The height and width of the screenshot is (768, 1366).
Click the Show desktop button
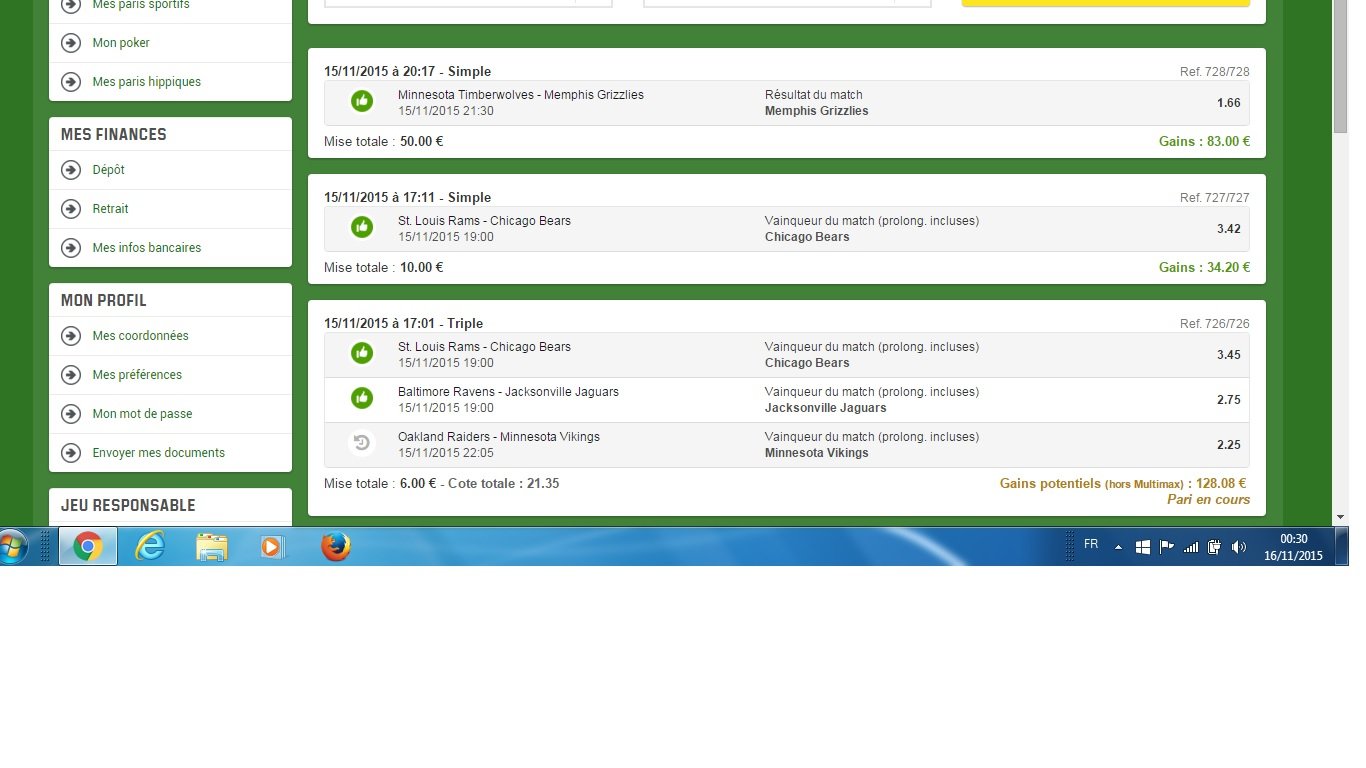coord(1341,547)
